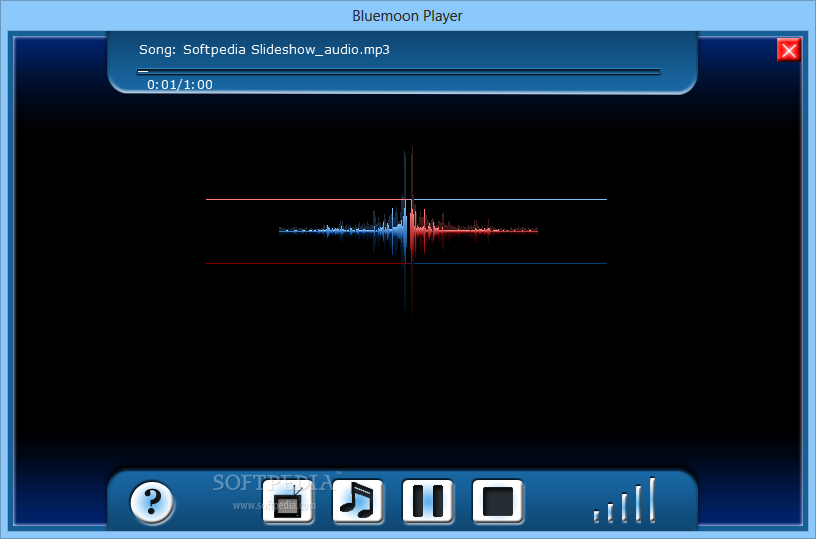Viewport: 816px width, 539px height.
Task: Set volume to the shortest bar
Action: [x=596, y=516]
